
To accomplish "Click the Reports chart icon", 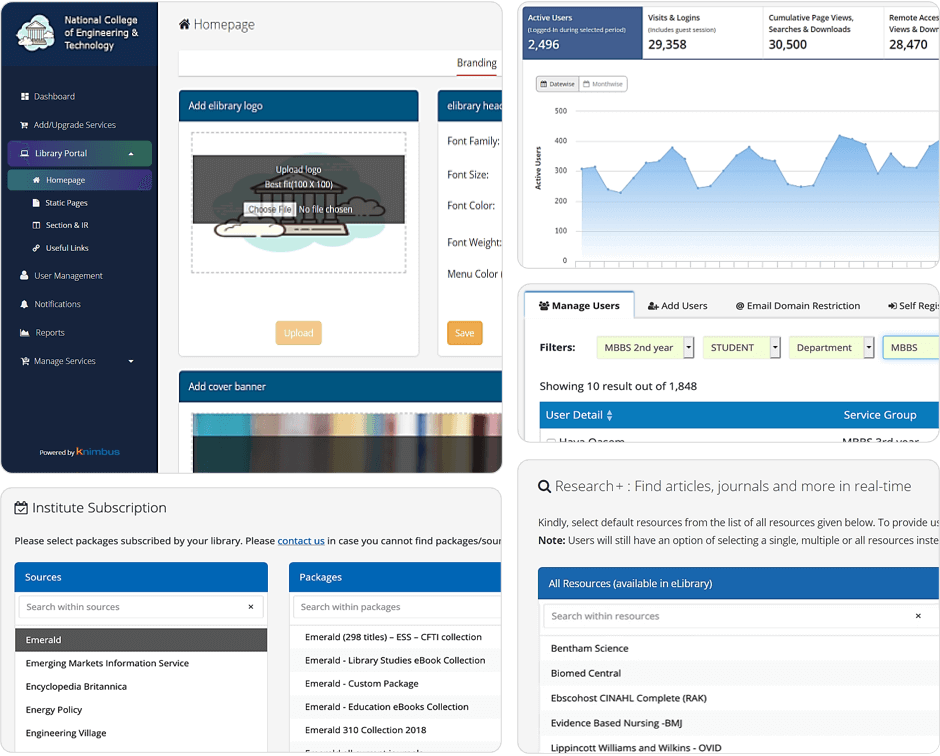I will [x=24, y=333].
